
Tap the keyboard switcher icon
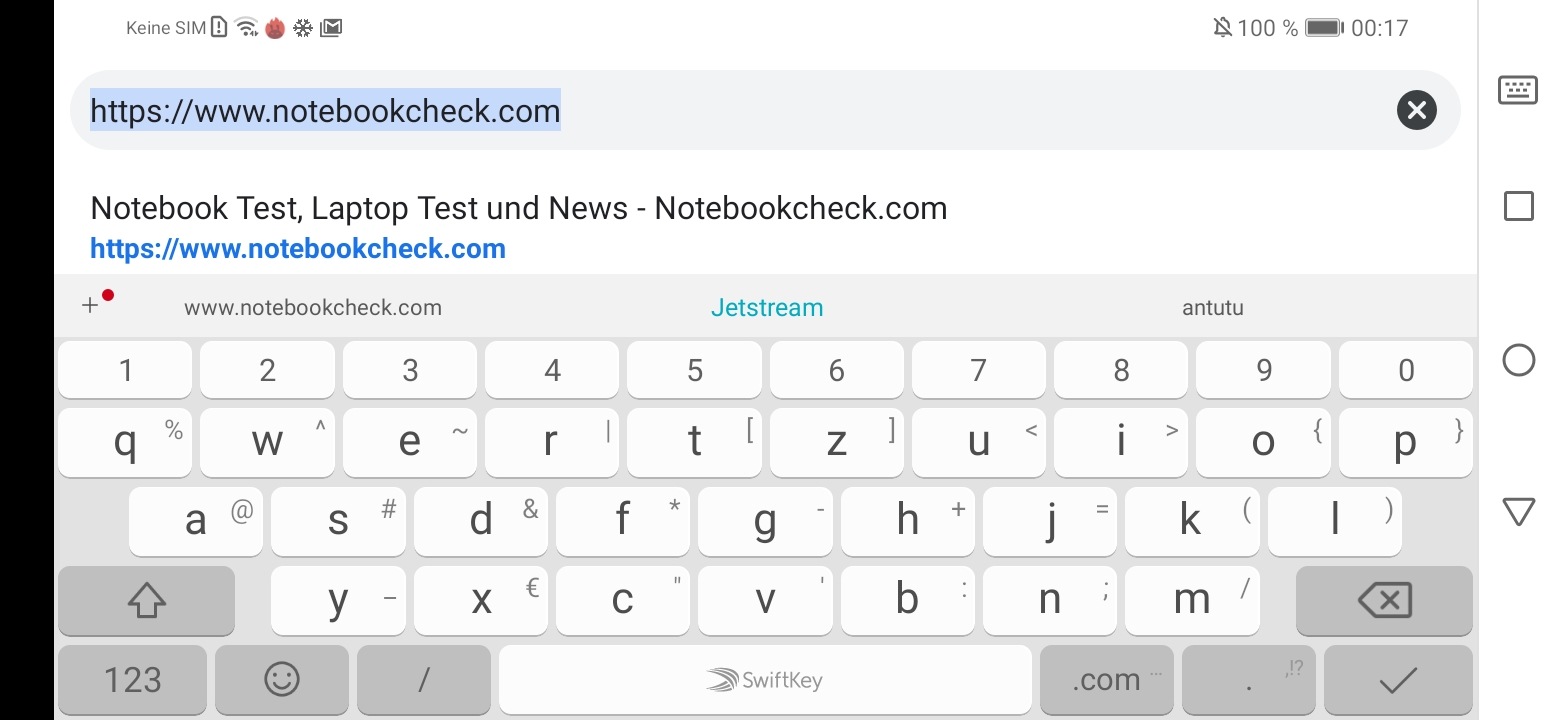click(1517, 90)
